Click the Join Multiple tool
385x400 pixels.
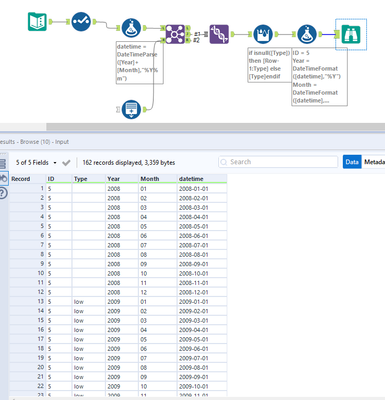point(175,34)
